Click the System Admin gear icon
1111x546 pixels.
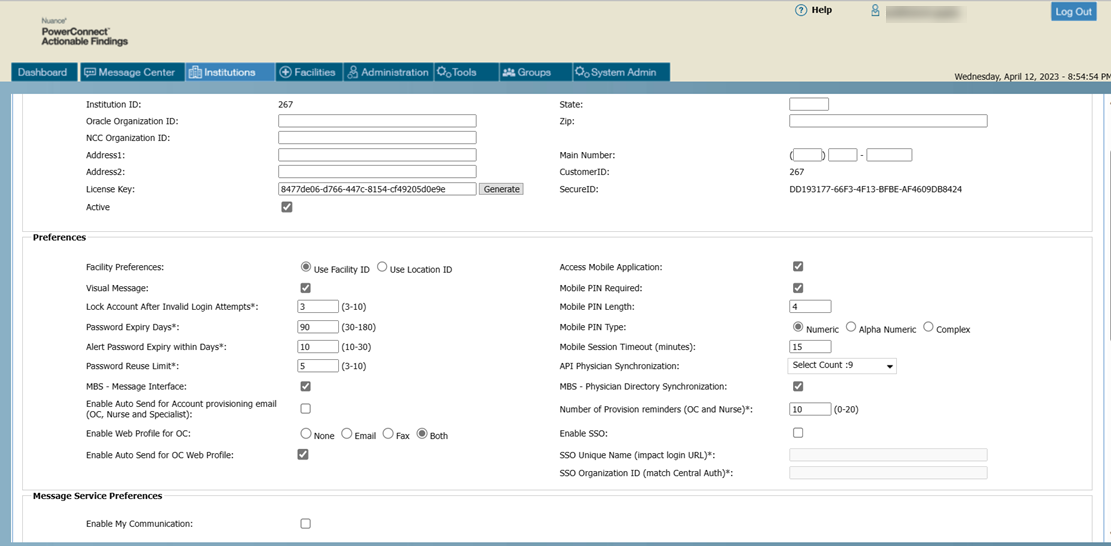coord(582,72)
